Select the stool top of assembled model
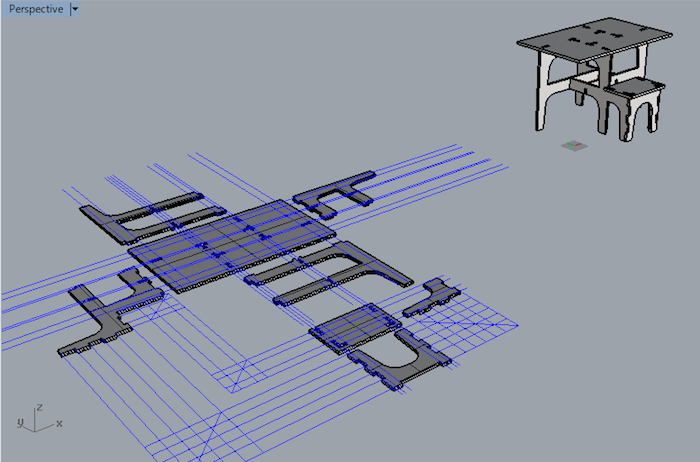Image resolution: width=700 pixels, height=462 pixels. tap(634, 87)
